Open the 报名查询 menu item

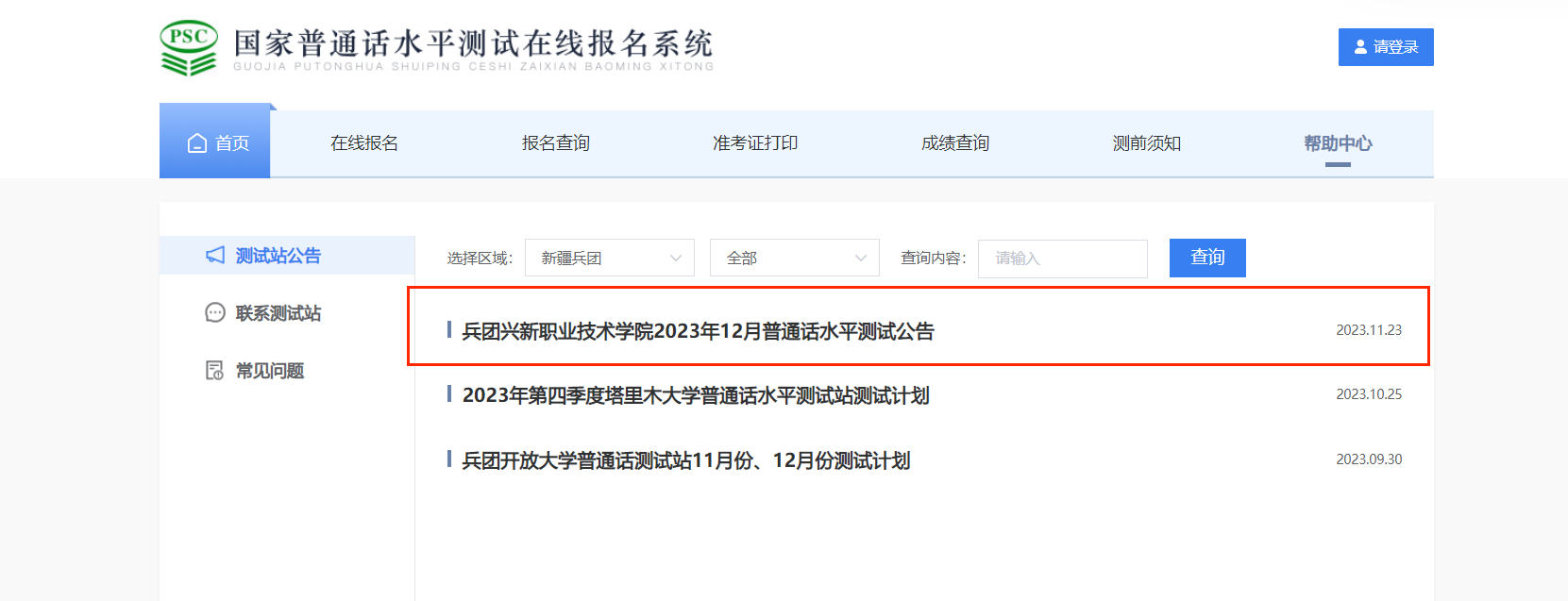556,143
